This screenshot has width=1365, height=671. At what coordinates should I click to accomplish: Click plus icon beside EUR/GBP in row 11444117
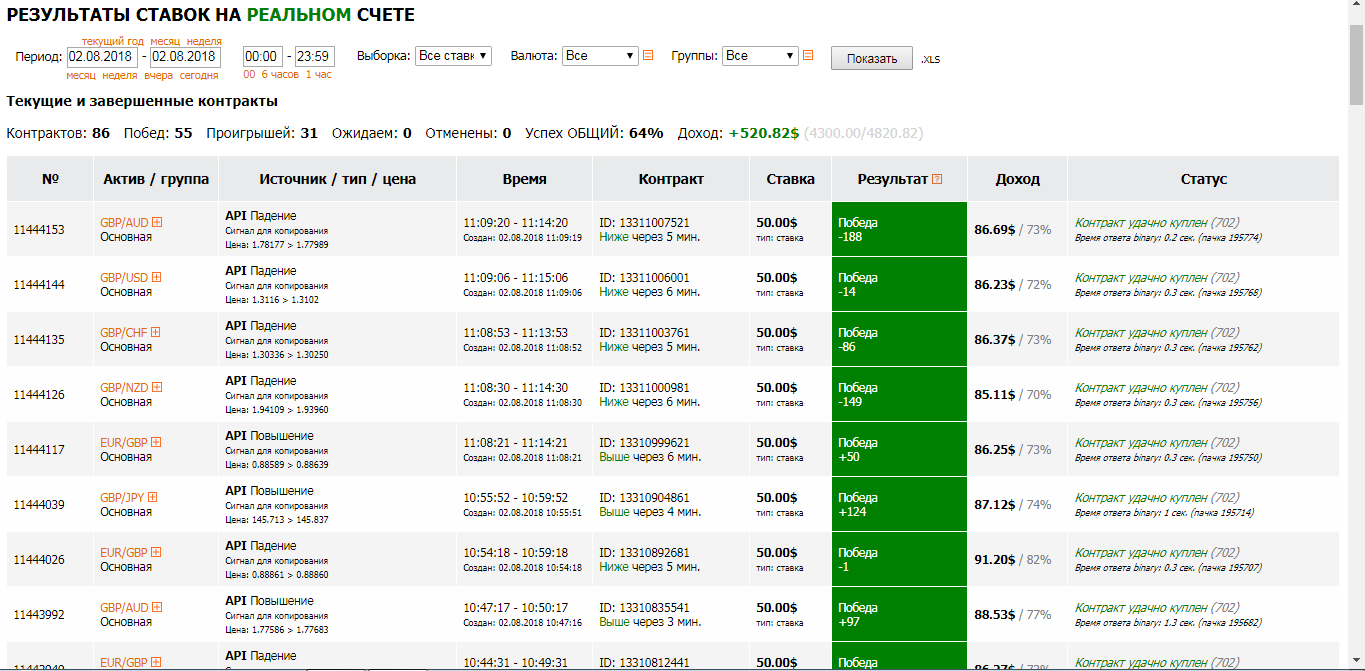click(156, 443)
